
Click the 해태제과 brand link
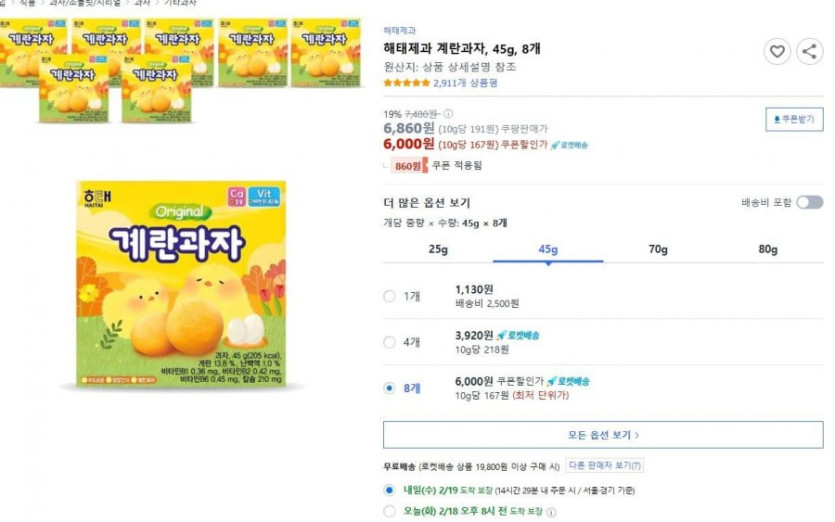click(400, 31)
